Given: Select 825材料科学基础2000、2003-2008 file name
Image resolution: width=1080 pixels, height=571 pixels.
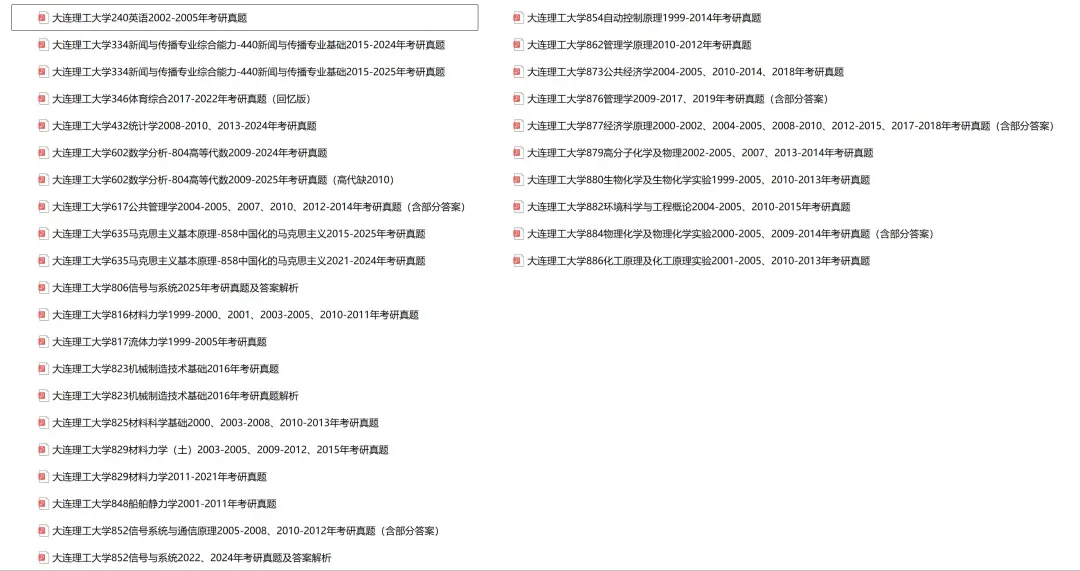Looking at the screenshot, I should 216,422.
